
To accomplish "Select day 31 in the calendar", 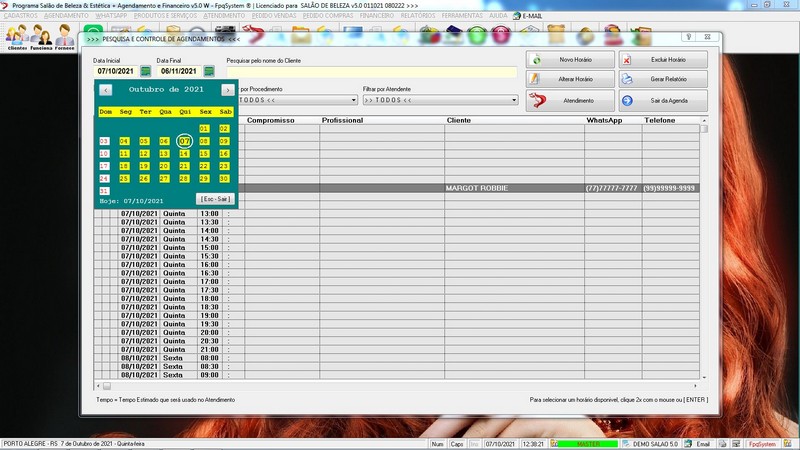I will [x=104, y=191].
